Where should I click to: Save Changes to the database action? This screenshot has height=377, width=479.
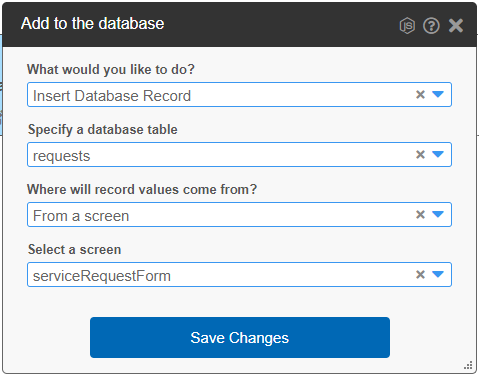click(240, 337)
